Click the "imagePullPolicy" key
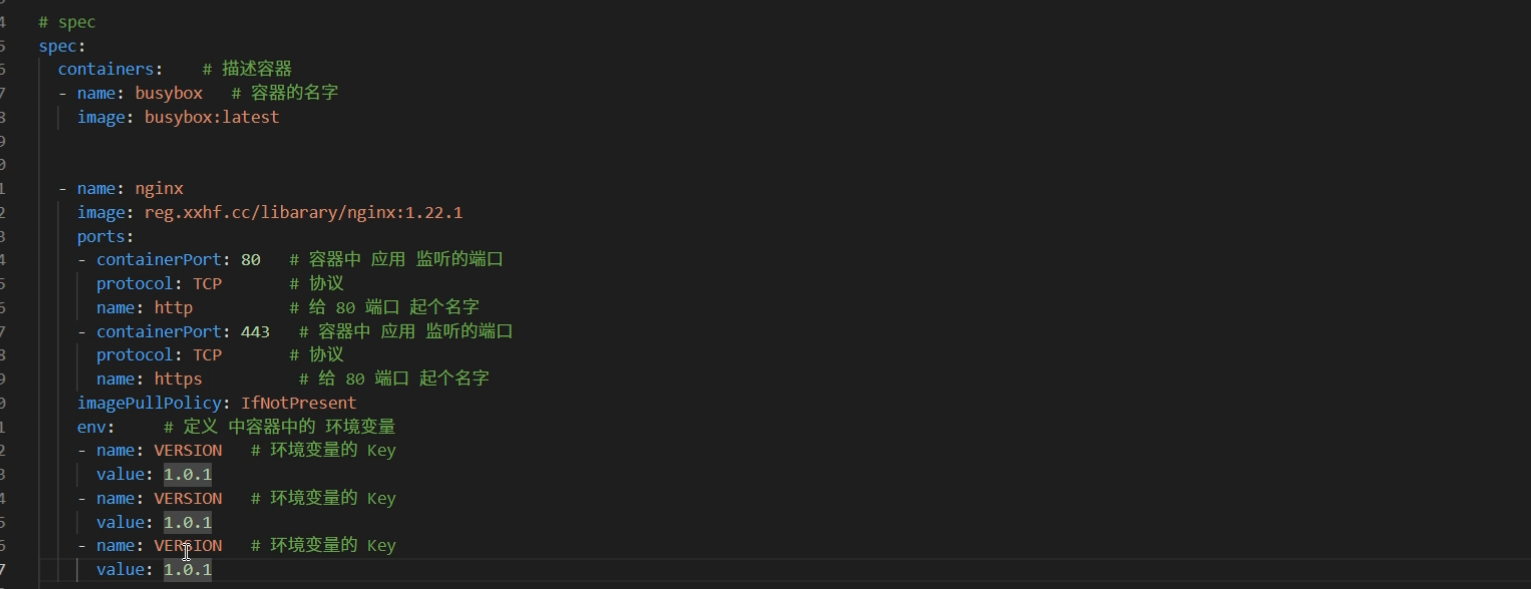 click(x=154, y=403)
